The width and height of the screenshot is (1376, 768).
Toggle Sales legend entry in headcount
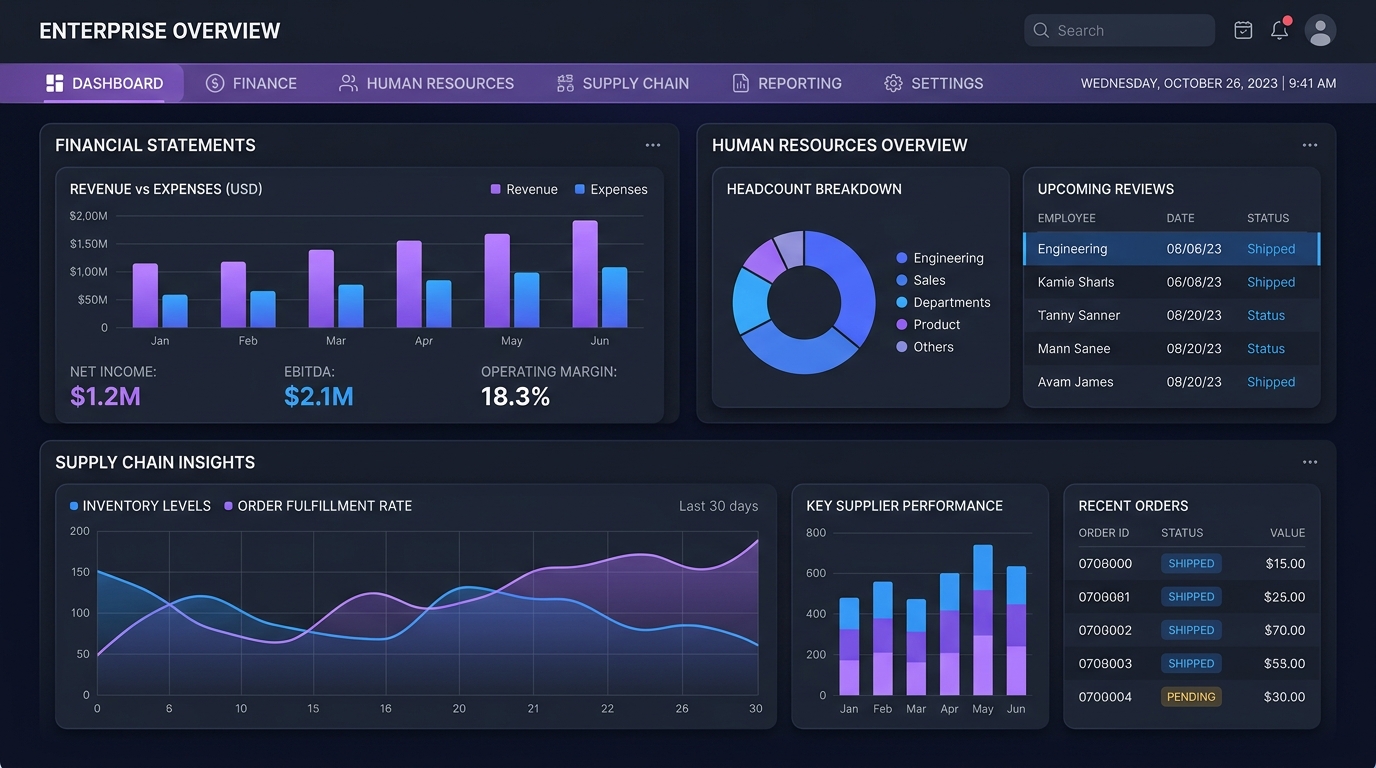921,280
